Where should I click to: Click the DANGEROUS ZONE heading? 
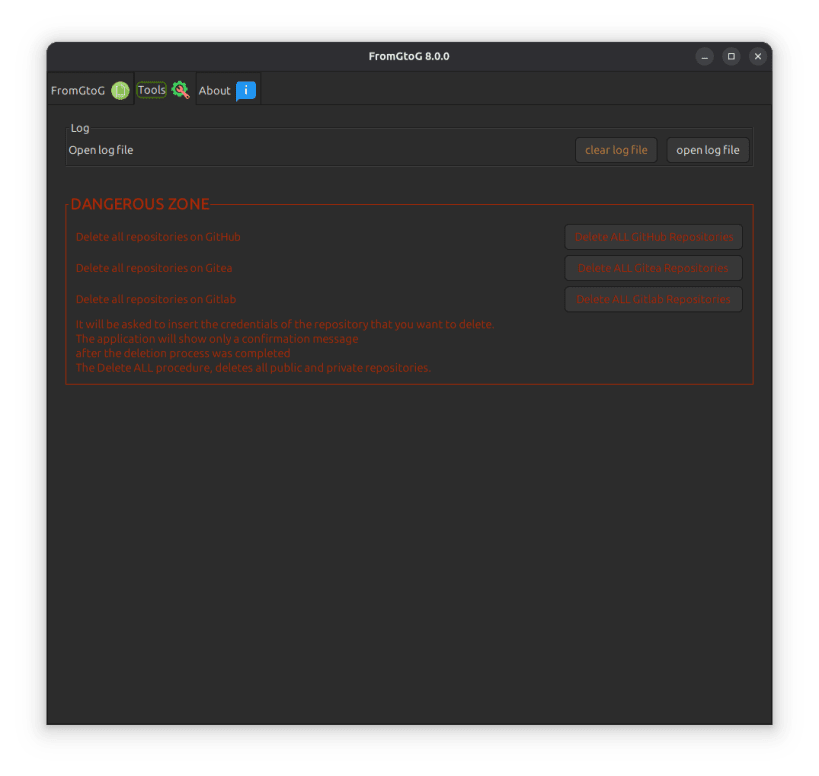pyautogui.click(x=140, y=204)
